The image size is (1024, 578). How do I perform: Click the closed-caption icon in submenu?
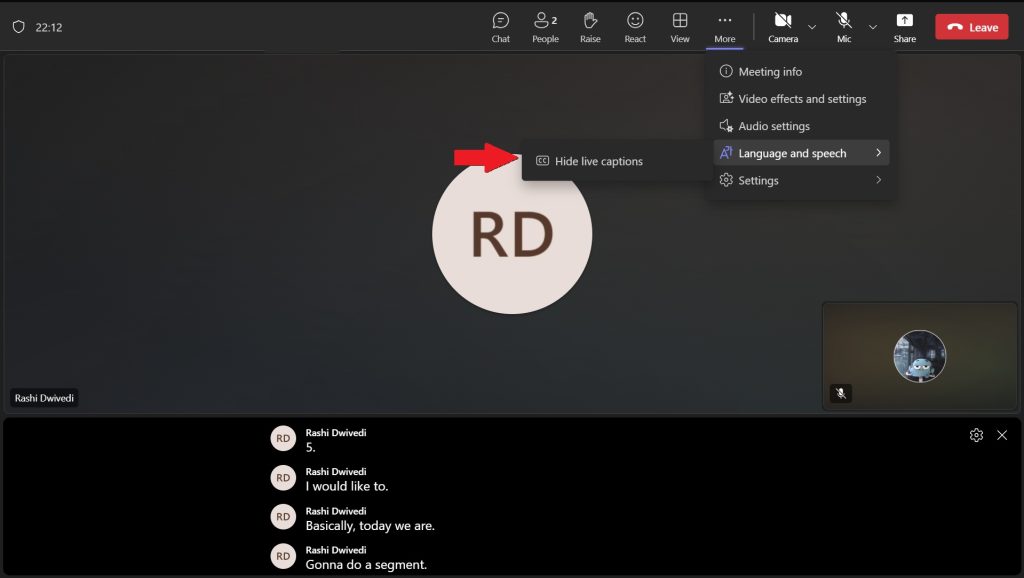(542, 161)
